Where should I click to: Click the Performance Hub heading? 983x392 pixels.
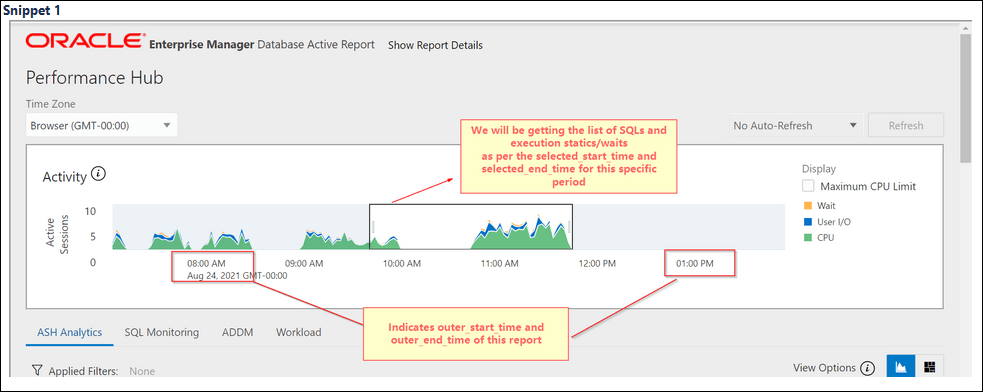(x=95, y=78)
